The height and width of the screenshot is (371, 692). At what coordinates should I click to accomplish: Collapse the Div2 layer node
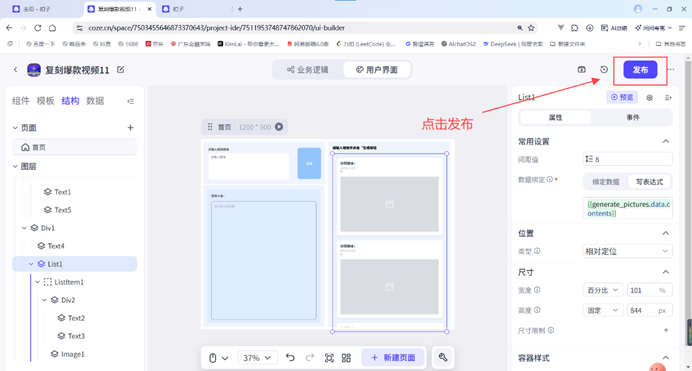pos(44,300)
